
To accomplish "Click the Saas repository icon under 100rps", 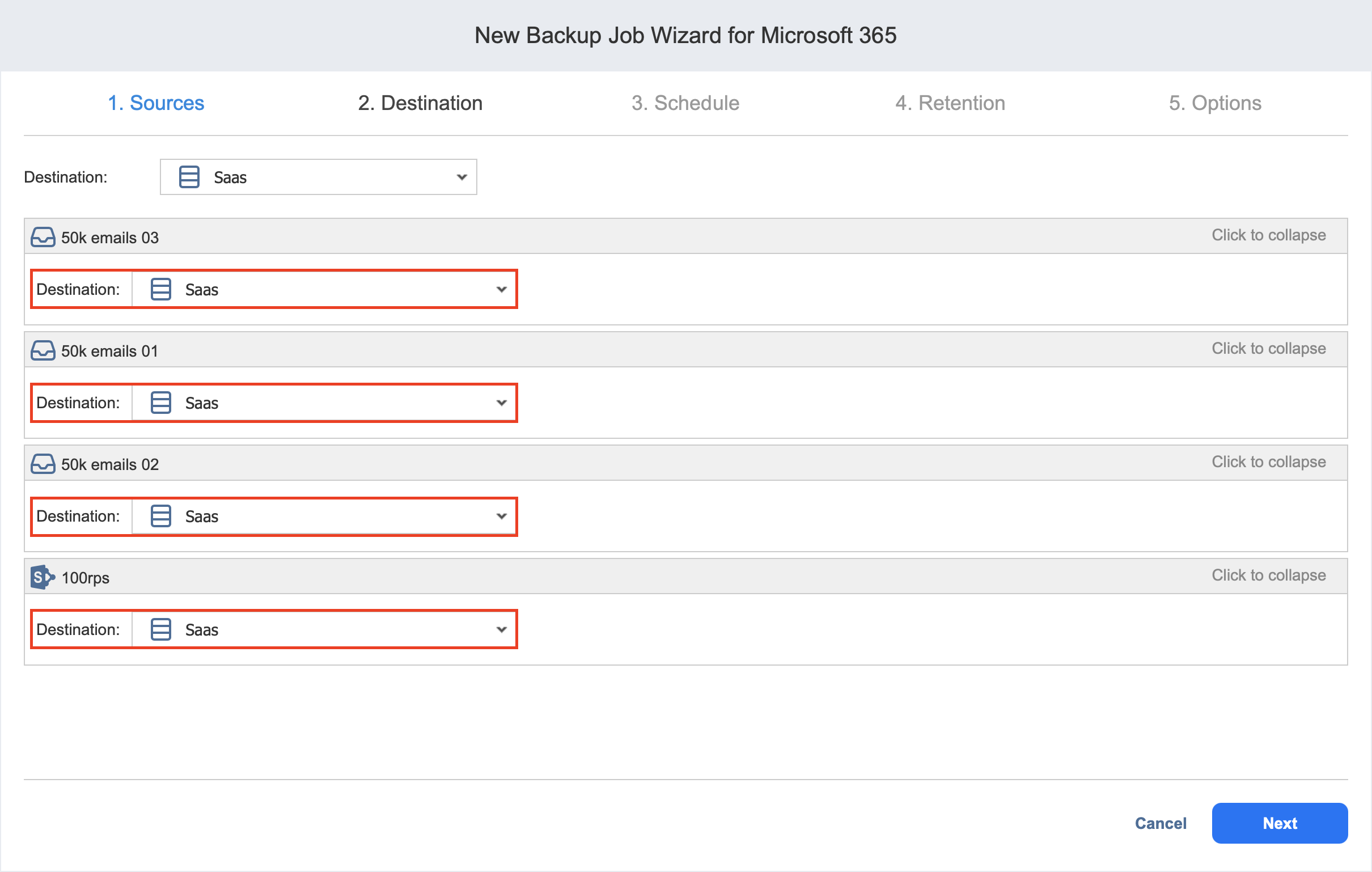I will coord(160,629).
